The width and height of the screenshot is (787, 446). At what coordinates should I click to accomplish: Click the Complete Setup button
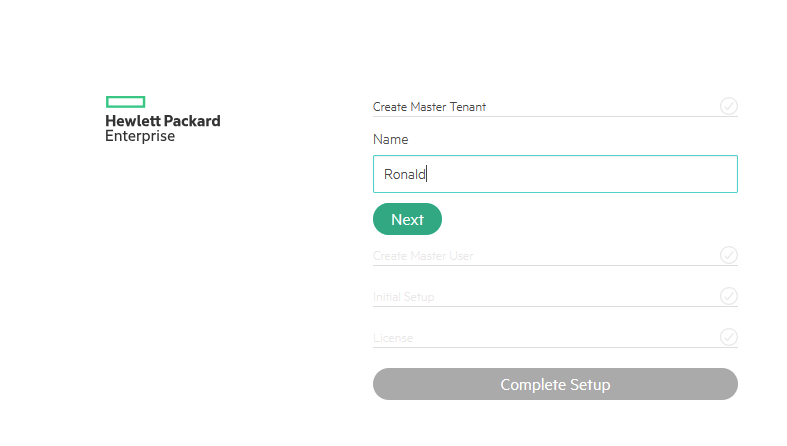555,384
